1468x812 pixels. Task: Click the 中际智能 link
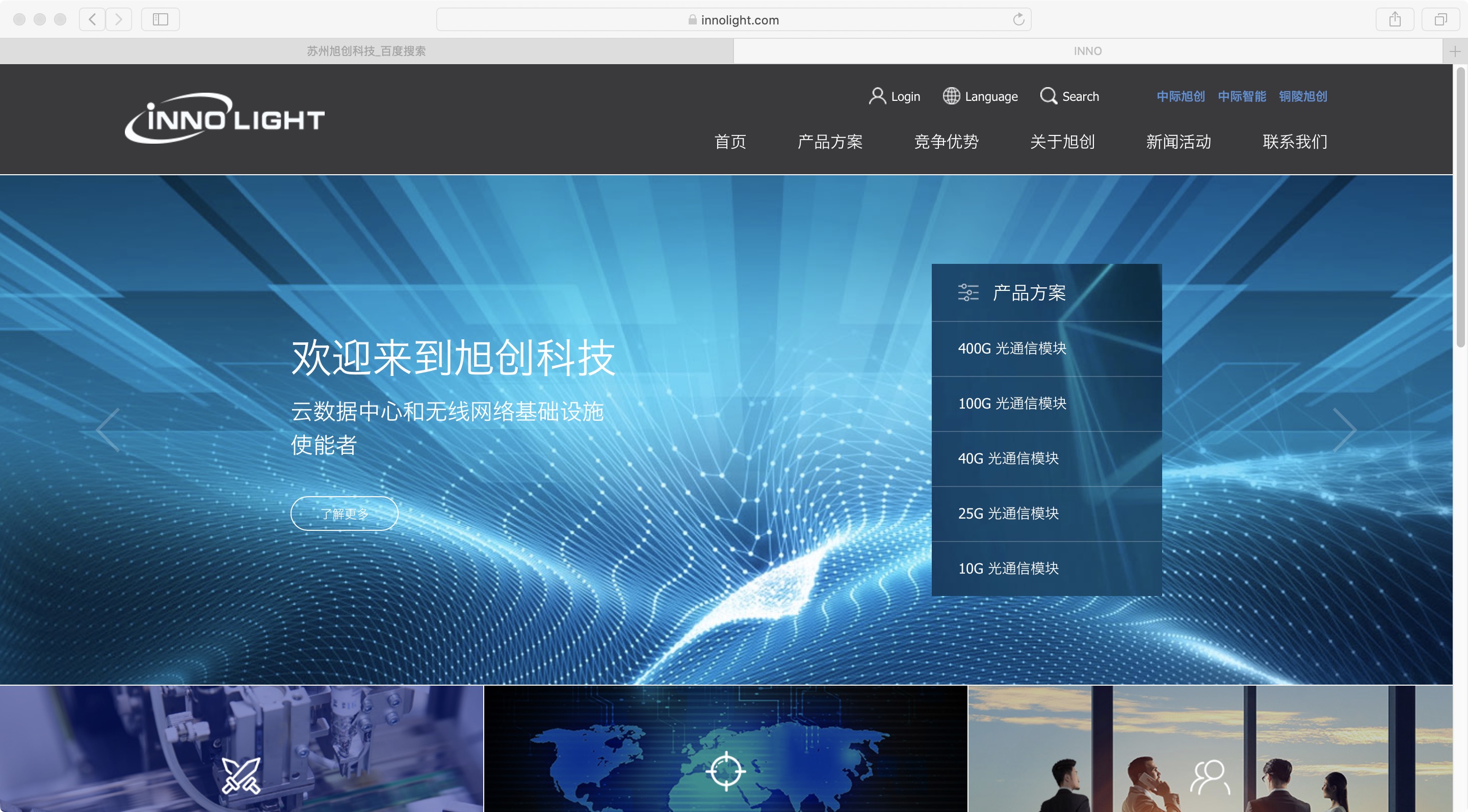[1242, 96]
